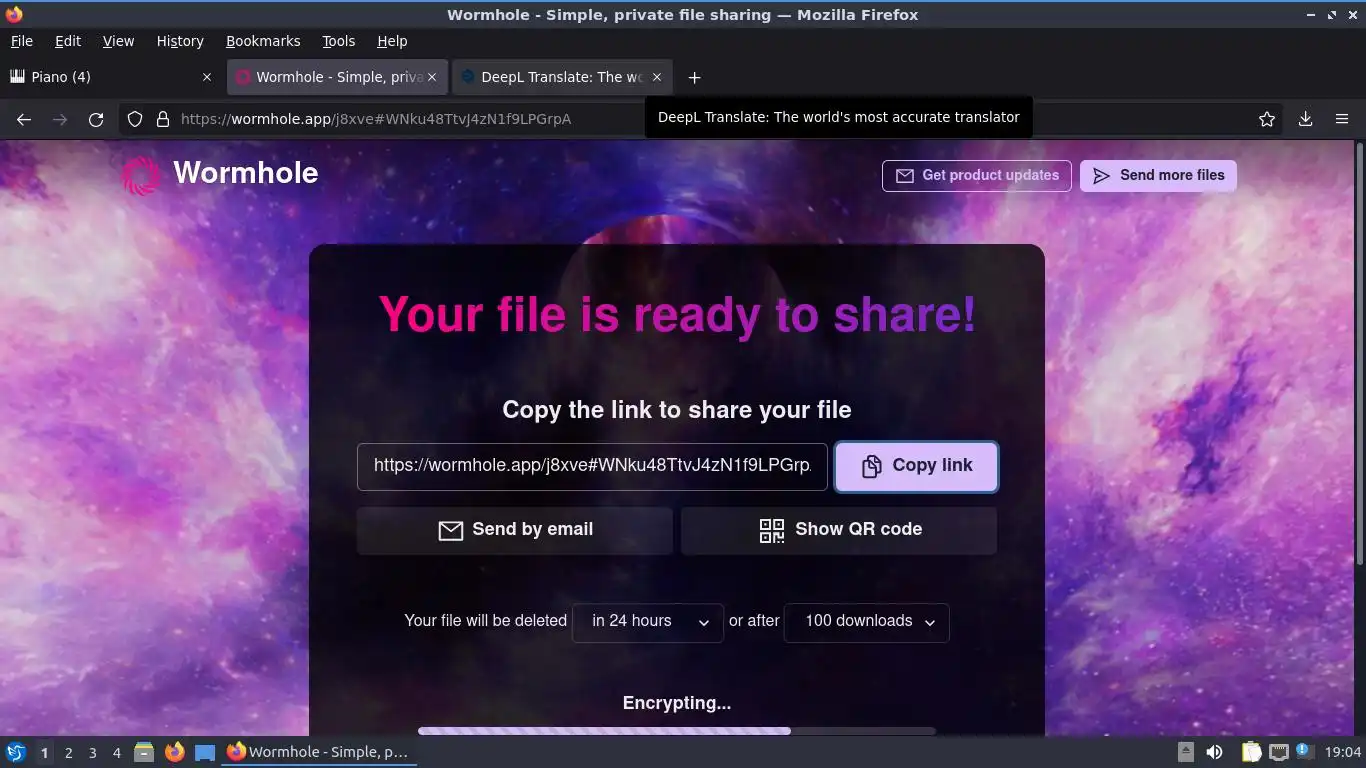The image size is (1366, 768).
Task: Open a new tab with the plus icon
Action: point(694,77)
